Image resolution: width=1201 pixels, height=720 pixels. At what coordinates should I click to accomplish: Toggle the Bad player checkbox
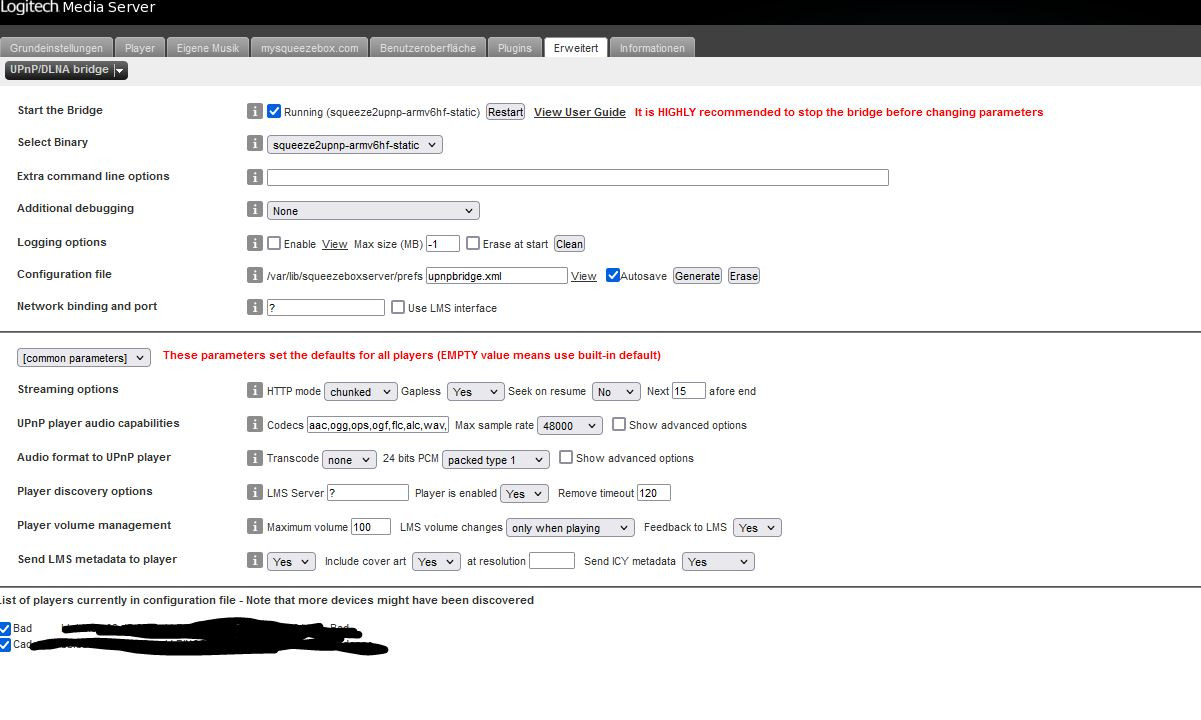5,628
